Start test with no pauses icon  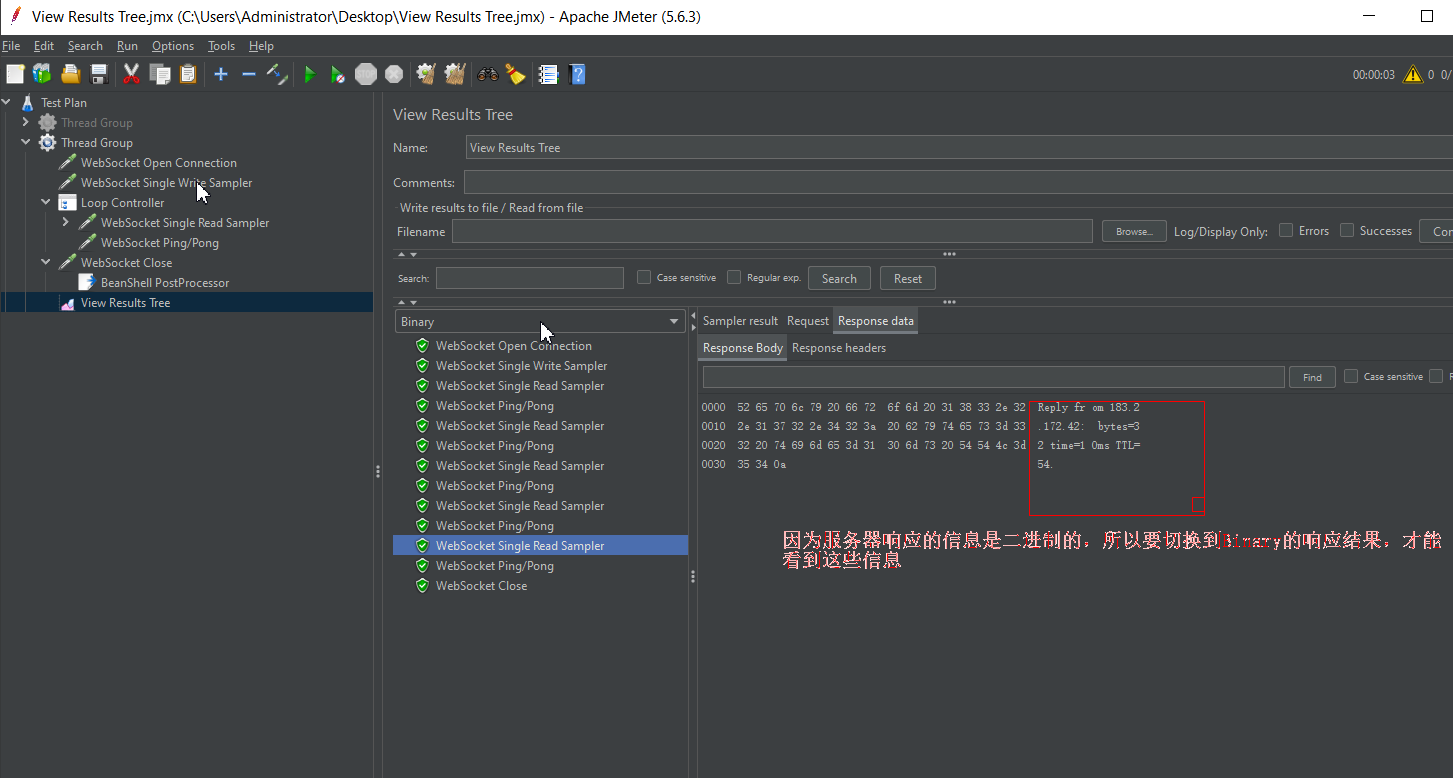(338, 74)
